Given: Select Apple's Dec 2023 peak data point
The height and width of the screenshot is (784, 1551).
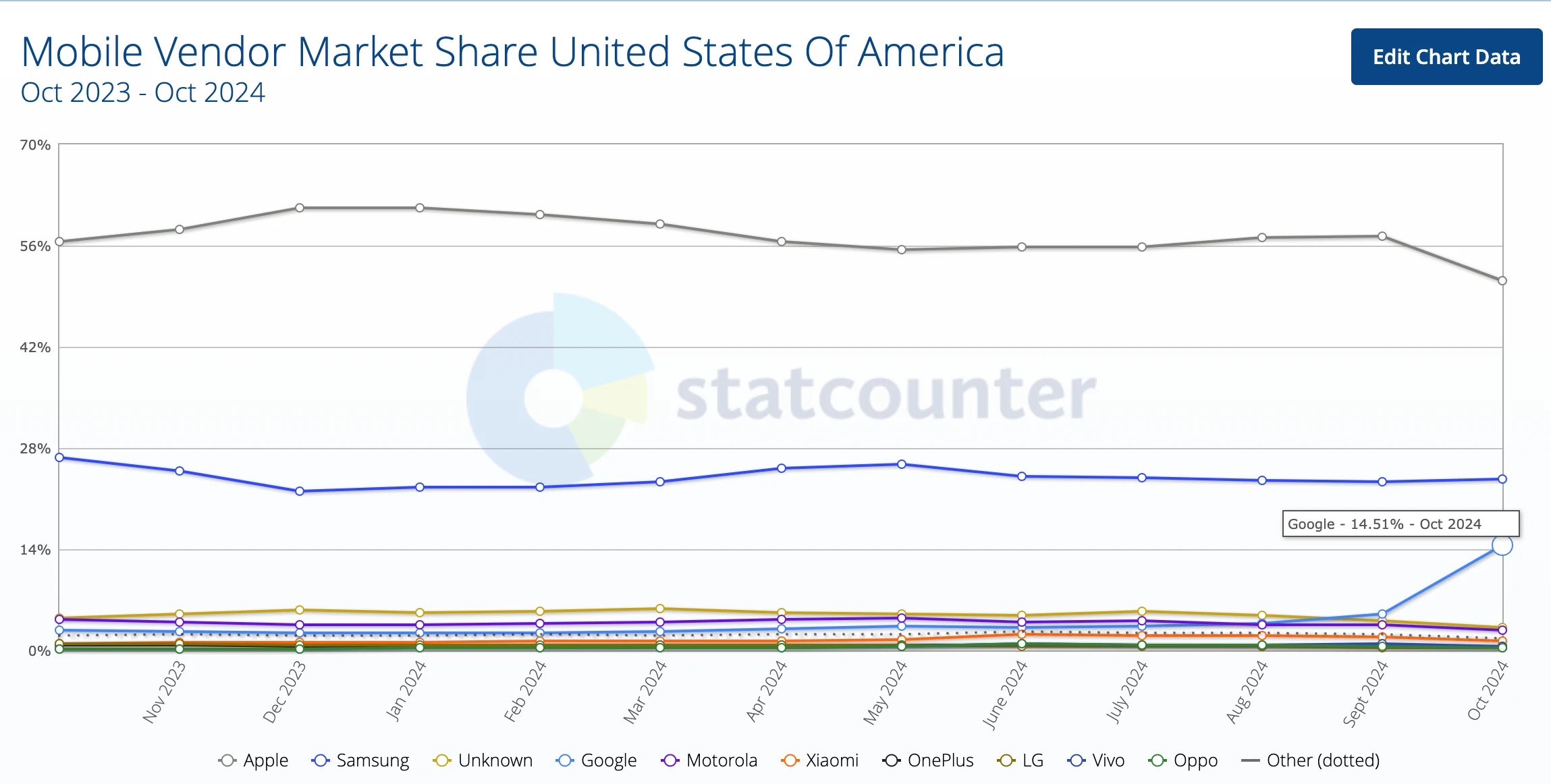Looking at the screenshot, I should pyautogui.click(x=299, y=208).
